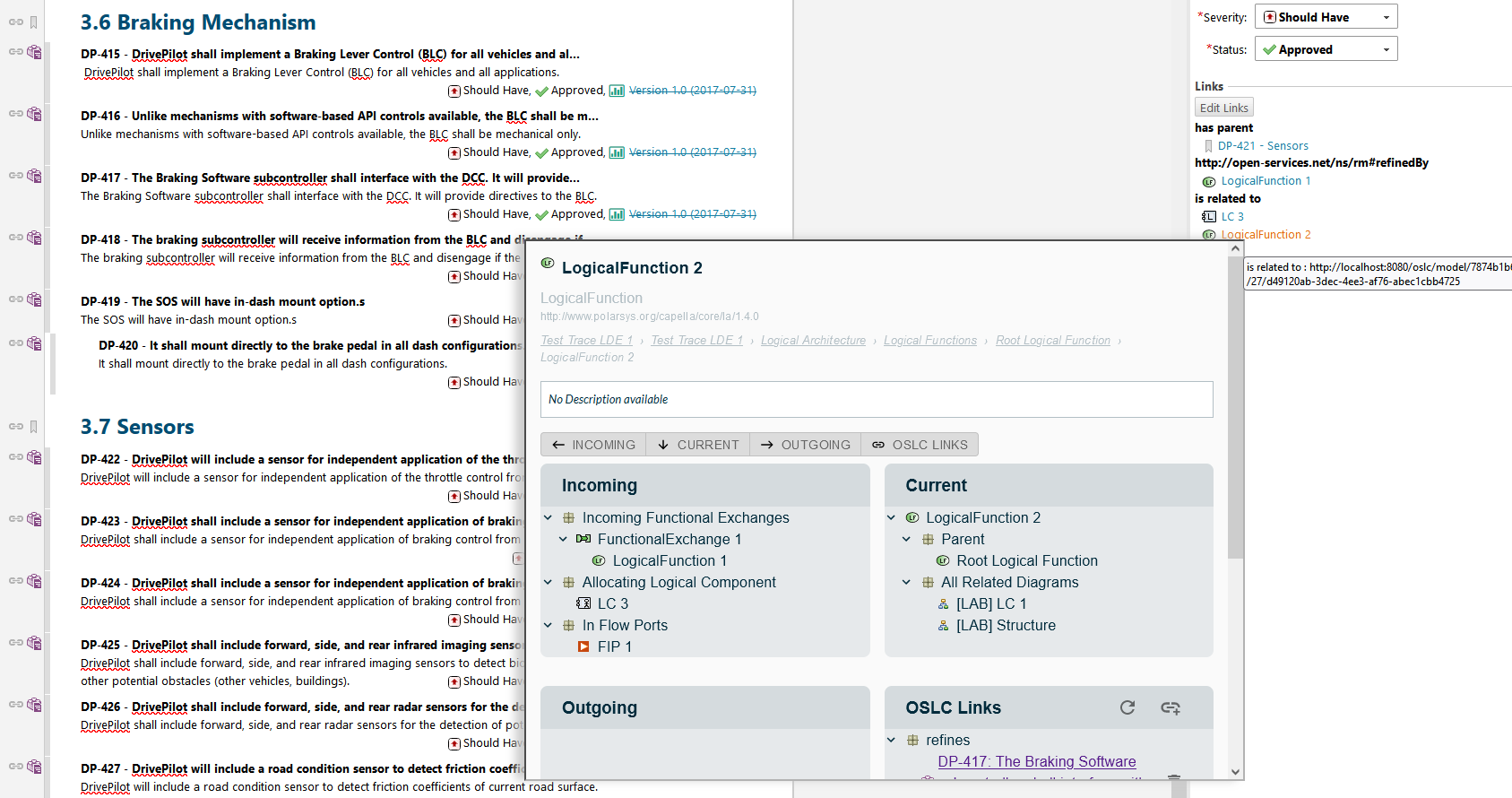Click the Root Logical Function breadcrumb link
1512x798 pixels.
(x=1052, y=341)
